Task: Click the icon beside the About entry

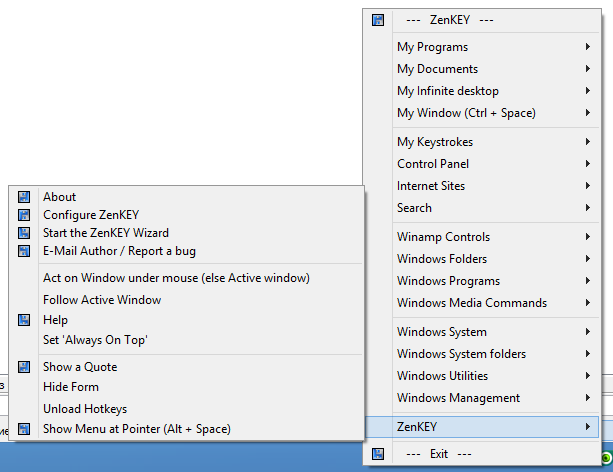Action: click(24, 197)
